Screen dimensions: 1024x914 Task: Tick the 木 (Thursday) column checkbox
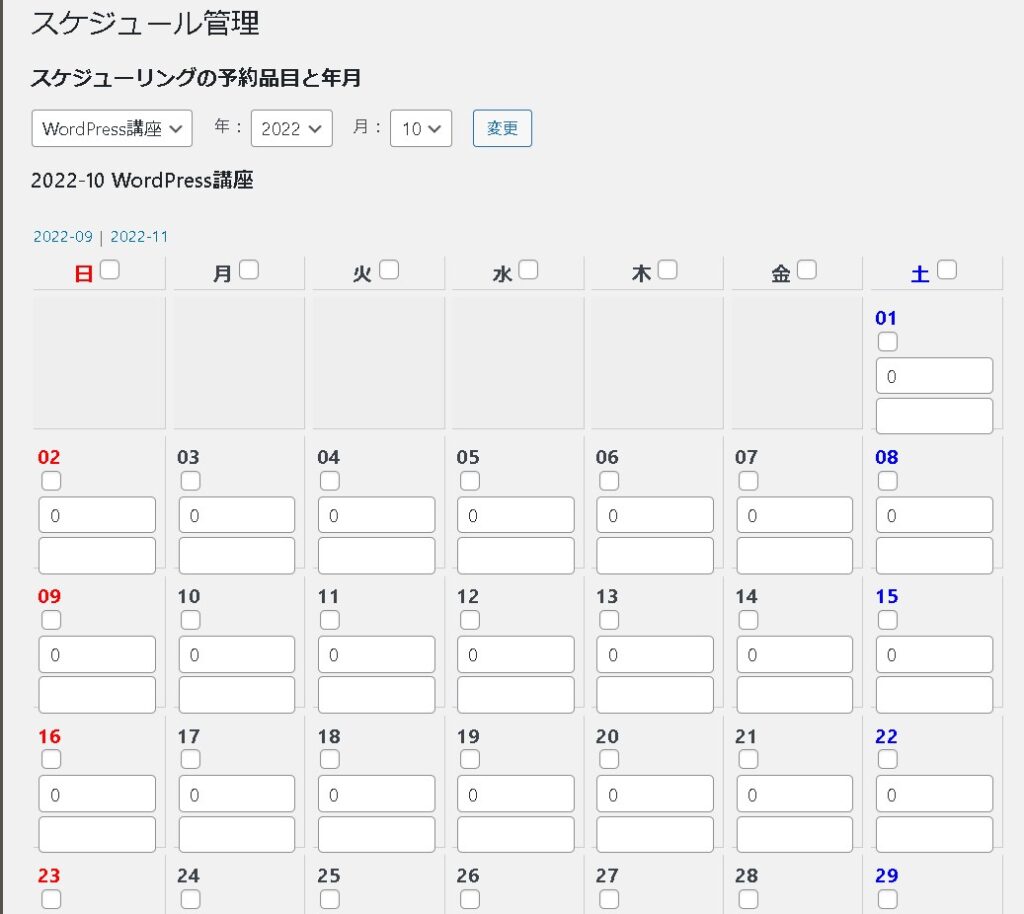click(x=667, y=270)
